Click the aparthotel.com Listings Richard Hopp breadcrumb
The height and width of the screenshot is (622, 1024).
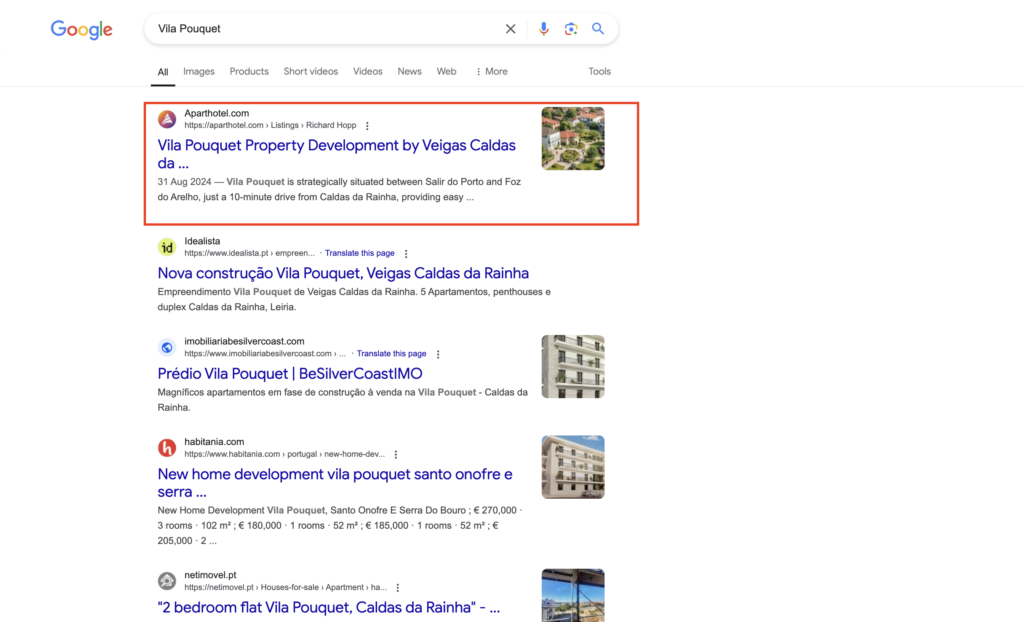tap(270, 125)
